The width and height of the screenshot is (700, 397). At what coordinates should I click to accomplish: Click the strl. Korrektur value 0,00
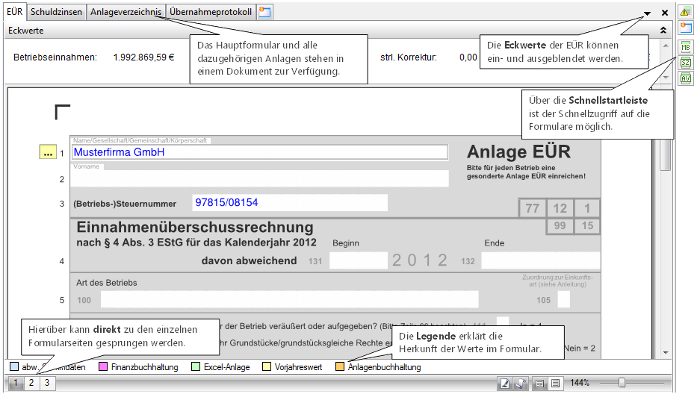click(468, 57)
